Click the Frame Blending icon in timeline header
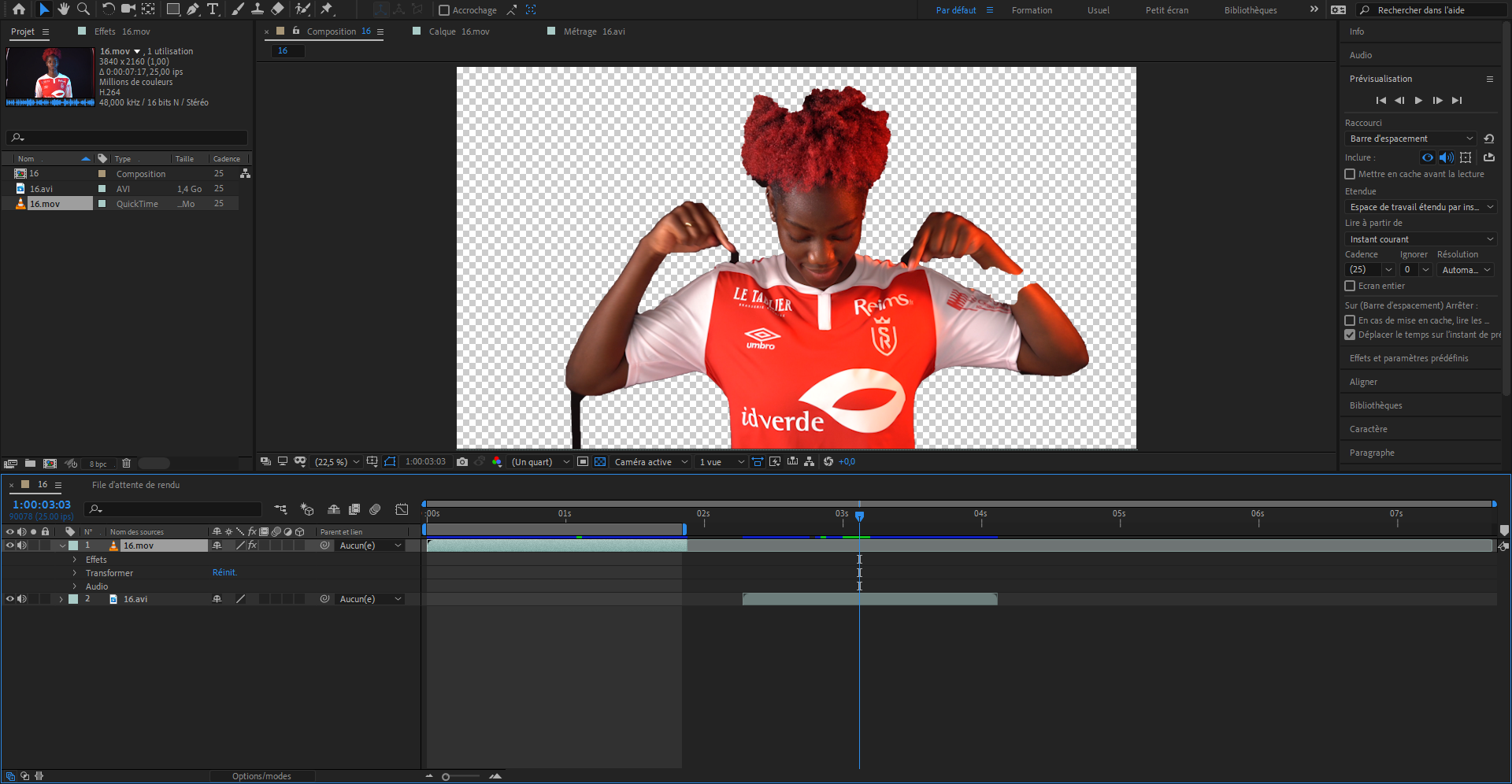Image resolution: width=1512 pixels, height=784 pixels. pos(354,509)
